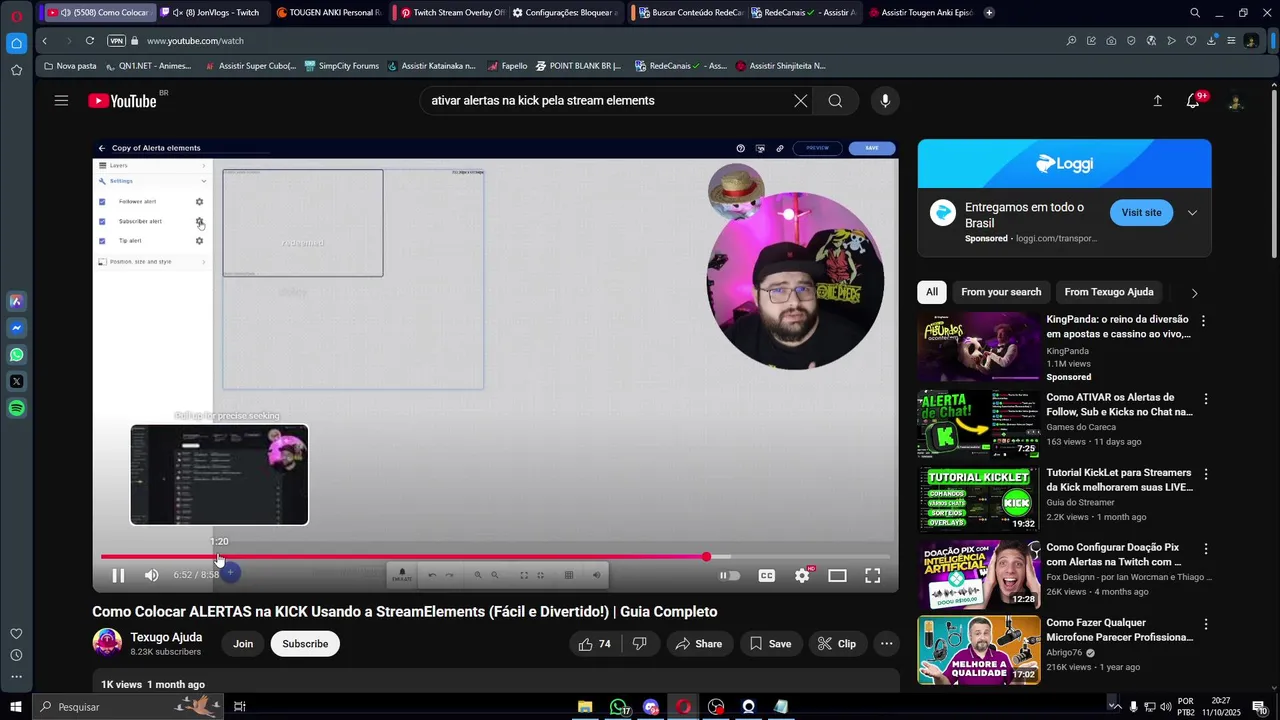This screenshot has height=720, width=1280.
Task: Open Spotify in Opera sidebar
Action: click(16, 408)
